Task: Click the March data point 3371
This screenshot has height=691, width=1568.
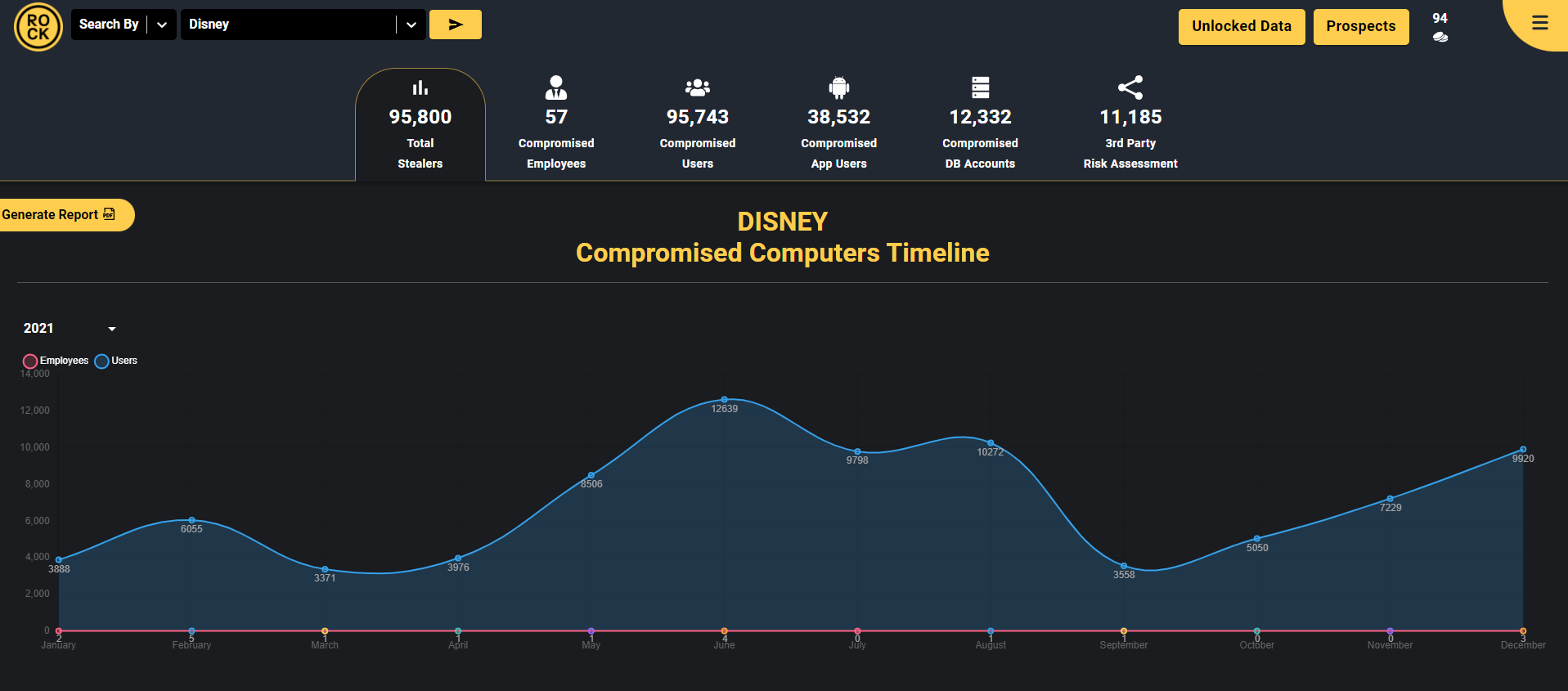Action: click(325, 569)
